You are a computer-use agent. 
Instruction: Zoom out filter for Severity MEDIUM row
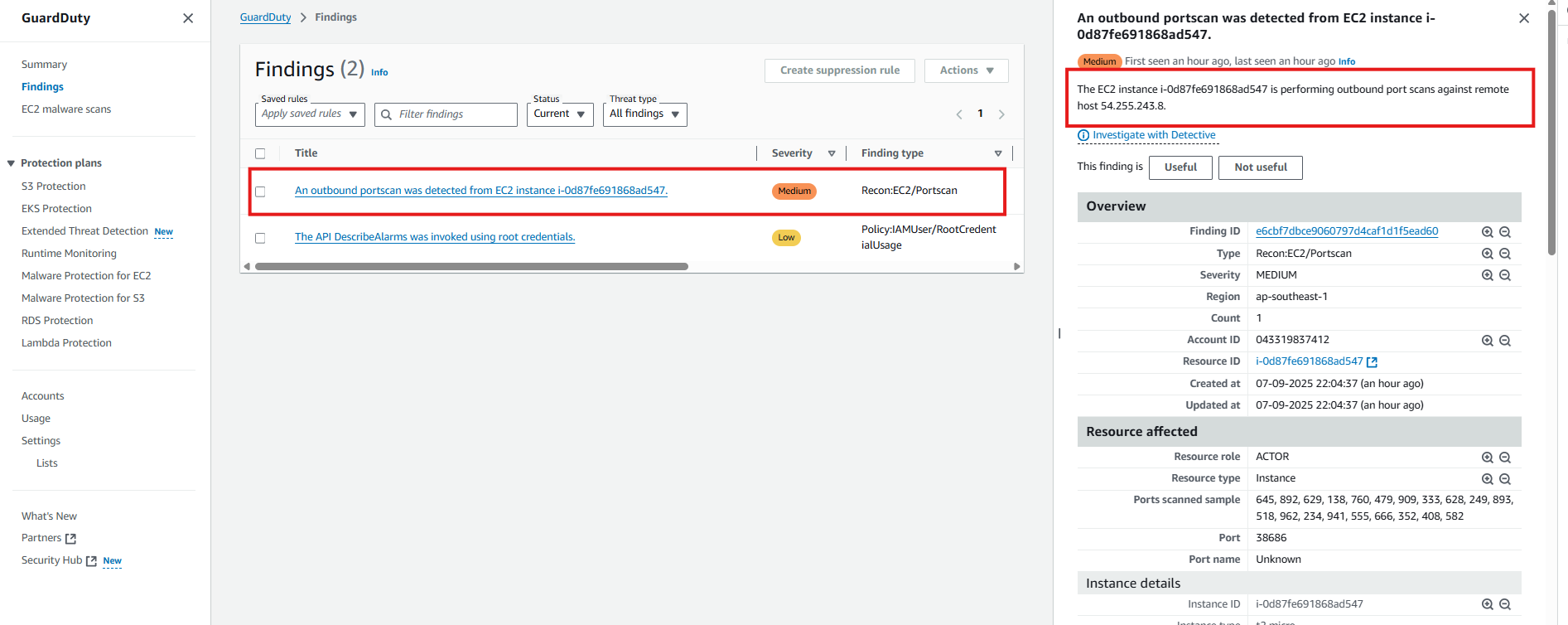[x=1505, y=275]
